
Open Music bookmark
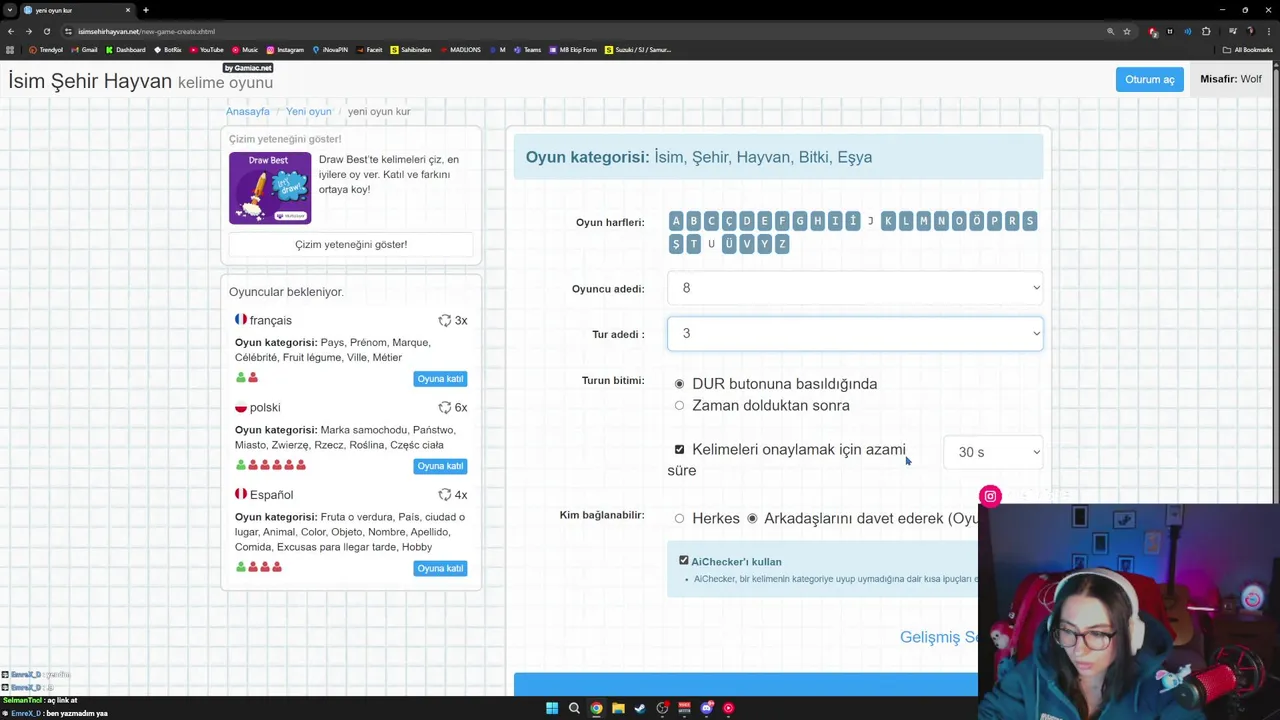click(245, 50)
